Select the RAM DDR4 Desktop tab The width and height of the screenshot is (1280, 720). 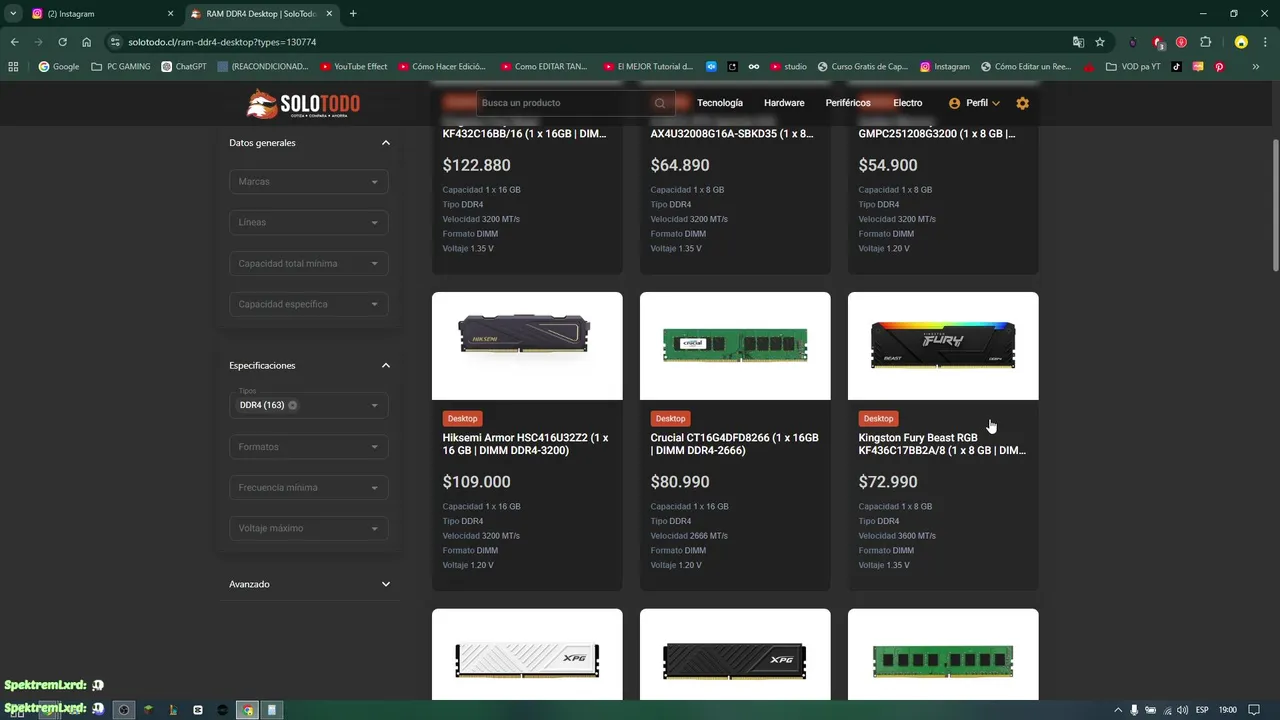pos(262,14)
